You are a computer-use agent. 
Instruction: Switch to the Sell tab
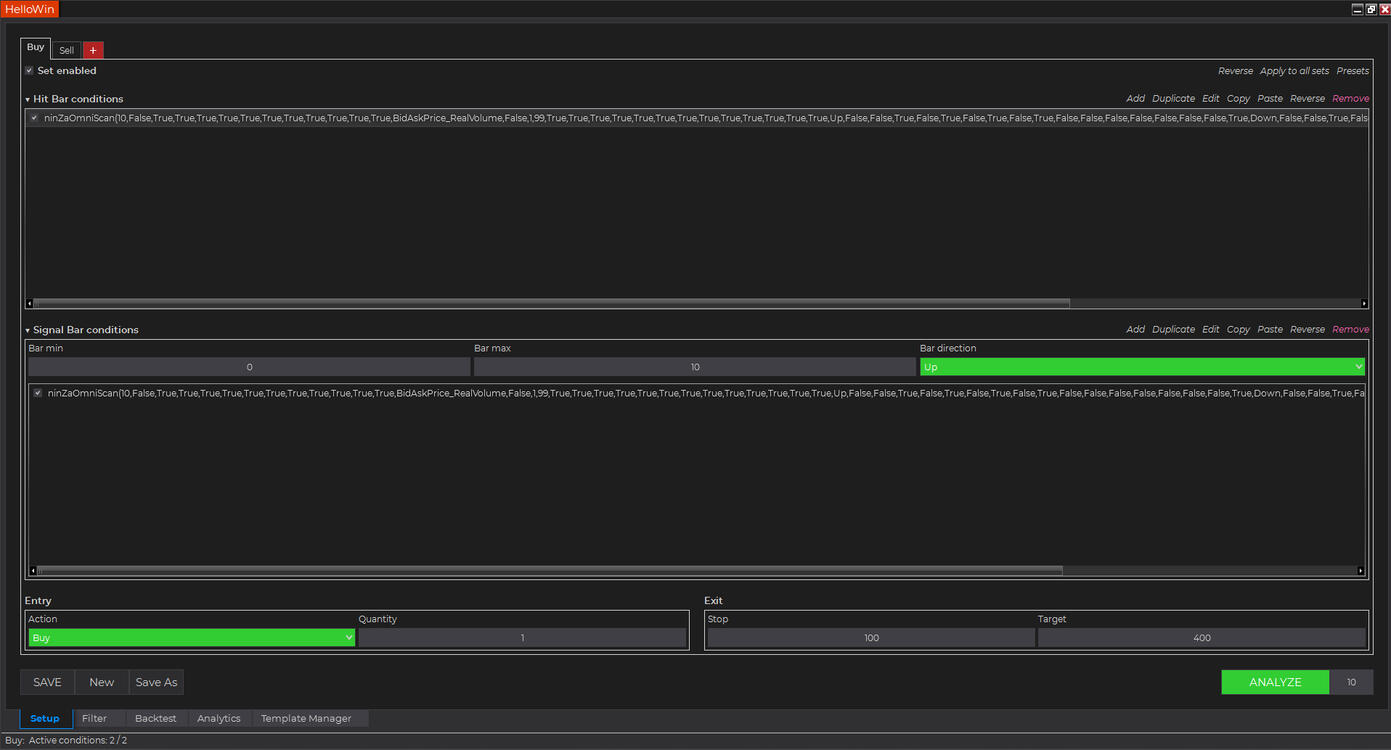66,50
